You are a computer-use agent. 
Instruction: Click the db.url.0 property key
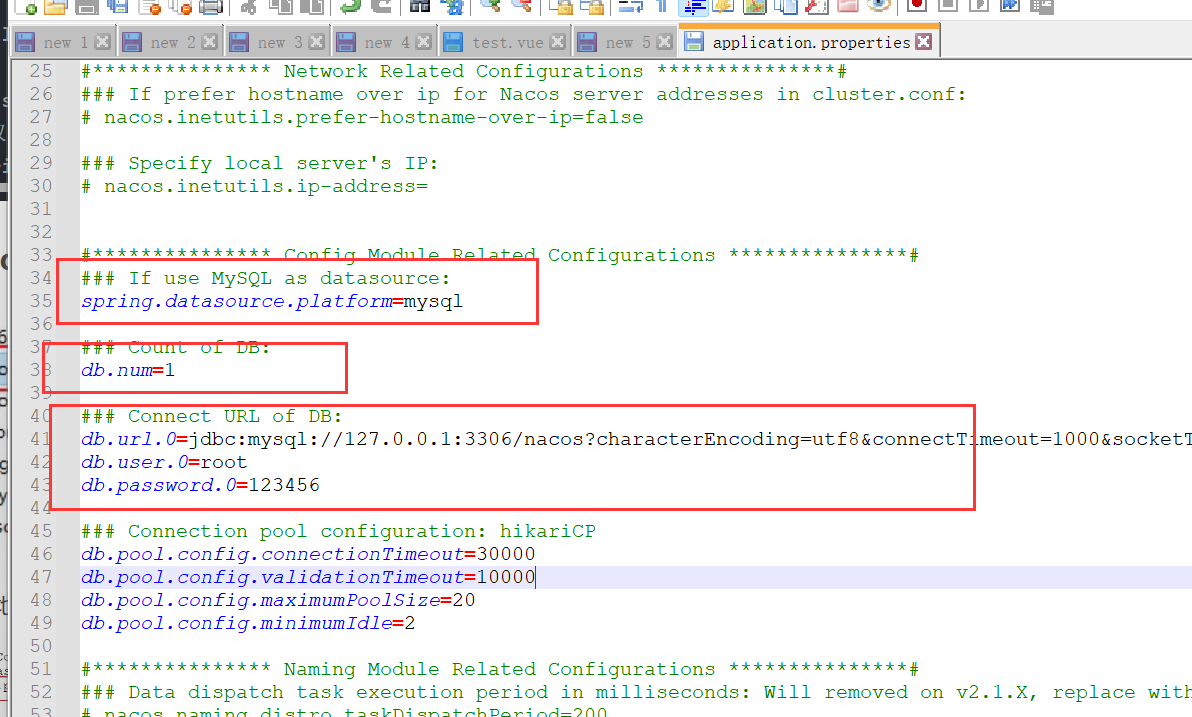click(128, 439)
